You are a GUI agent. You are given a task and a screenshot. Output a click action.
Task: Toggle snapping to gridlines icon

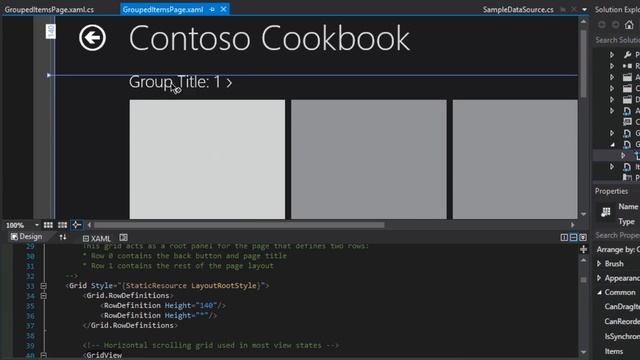point(62,225)
